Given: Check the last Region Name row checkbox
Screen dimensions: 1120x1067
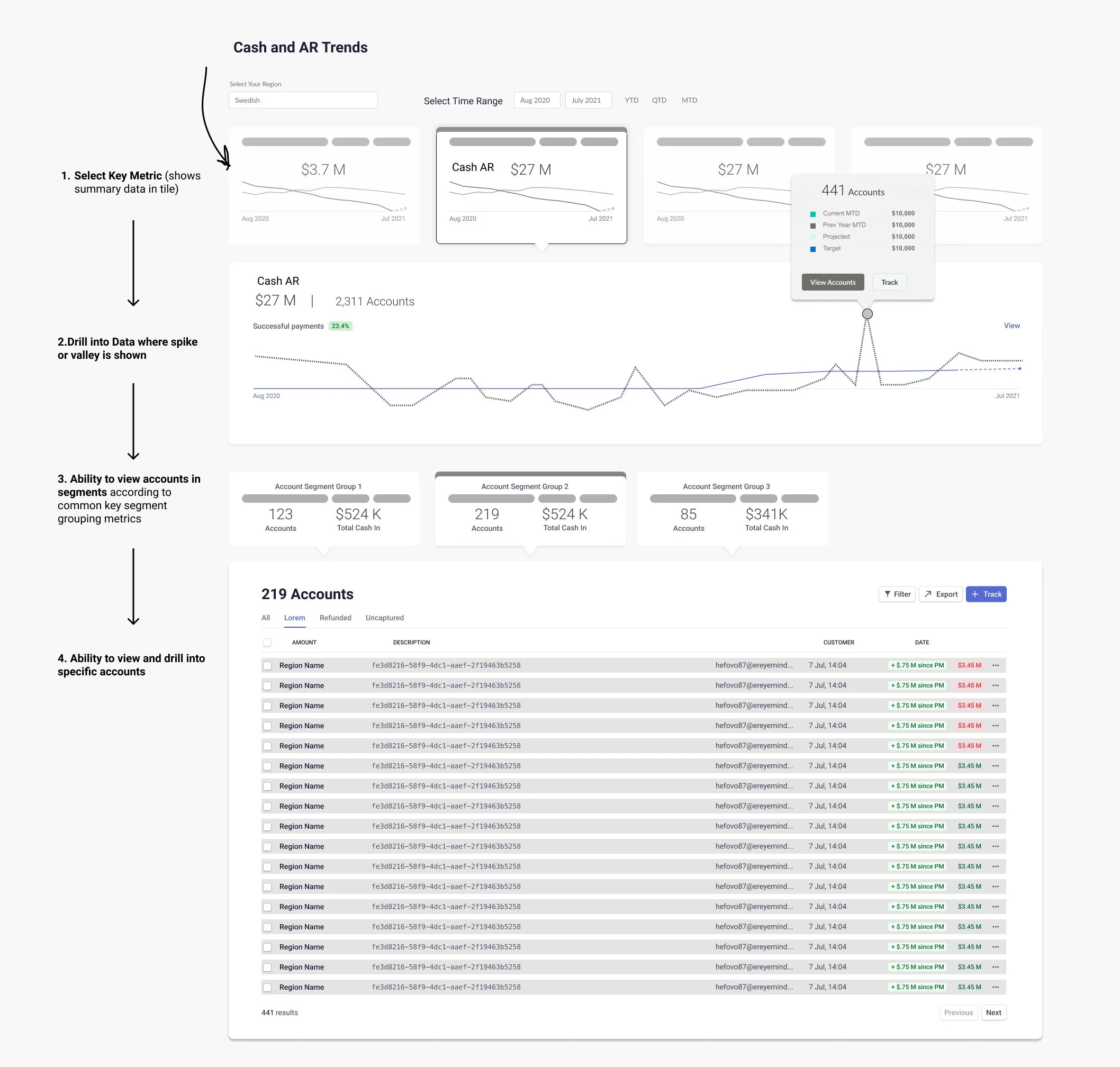Looking at the screenshot, I should (267, 988).
